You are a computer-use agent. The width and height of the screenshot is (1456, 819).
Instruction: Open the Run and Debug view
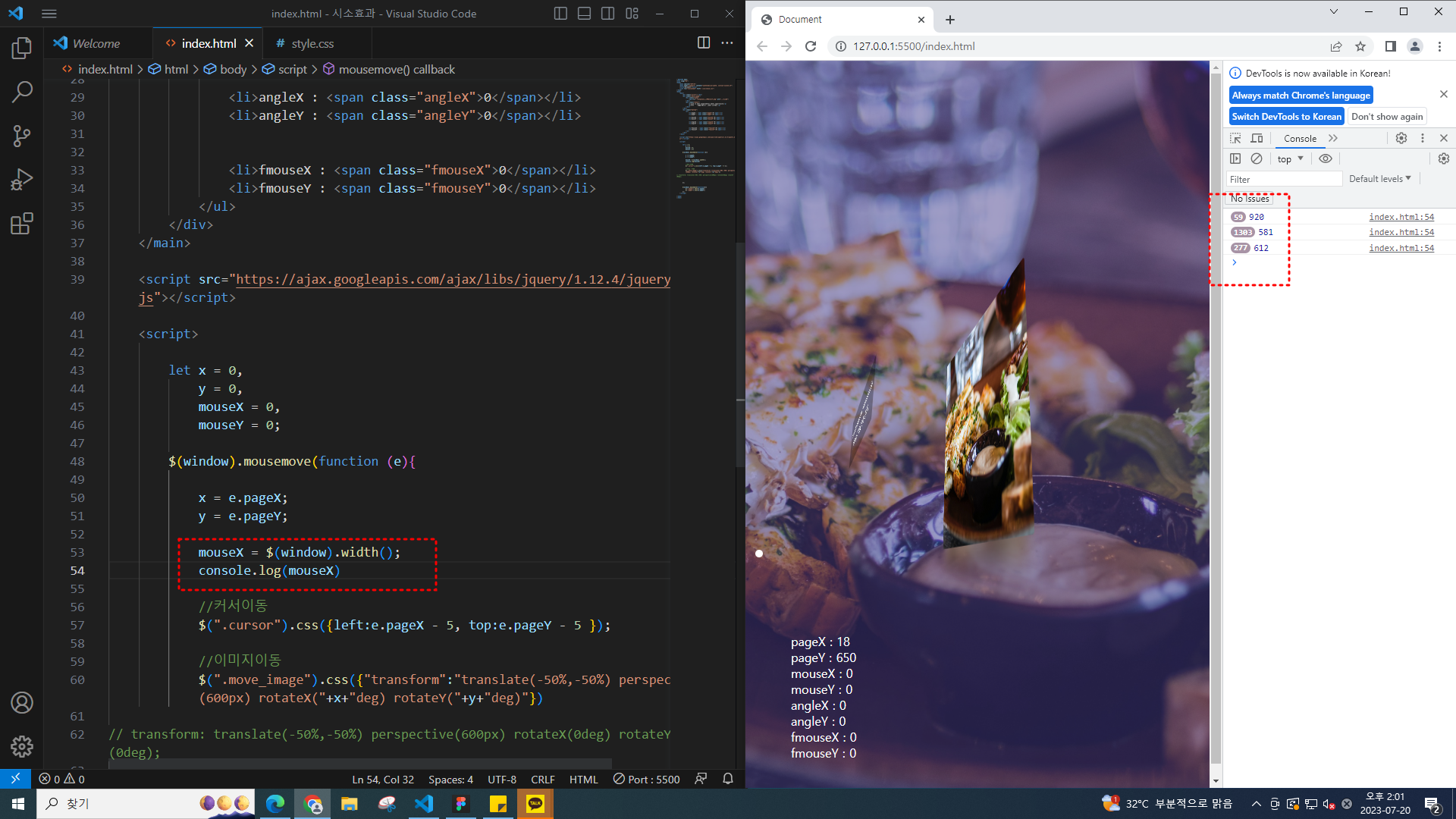tap(22, 180)
